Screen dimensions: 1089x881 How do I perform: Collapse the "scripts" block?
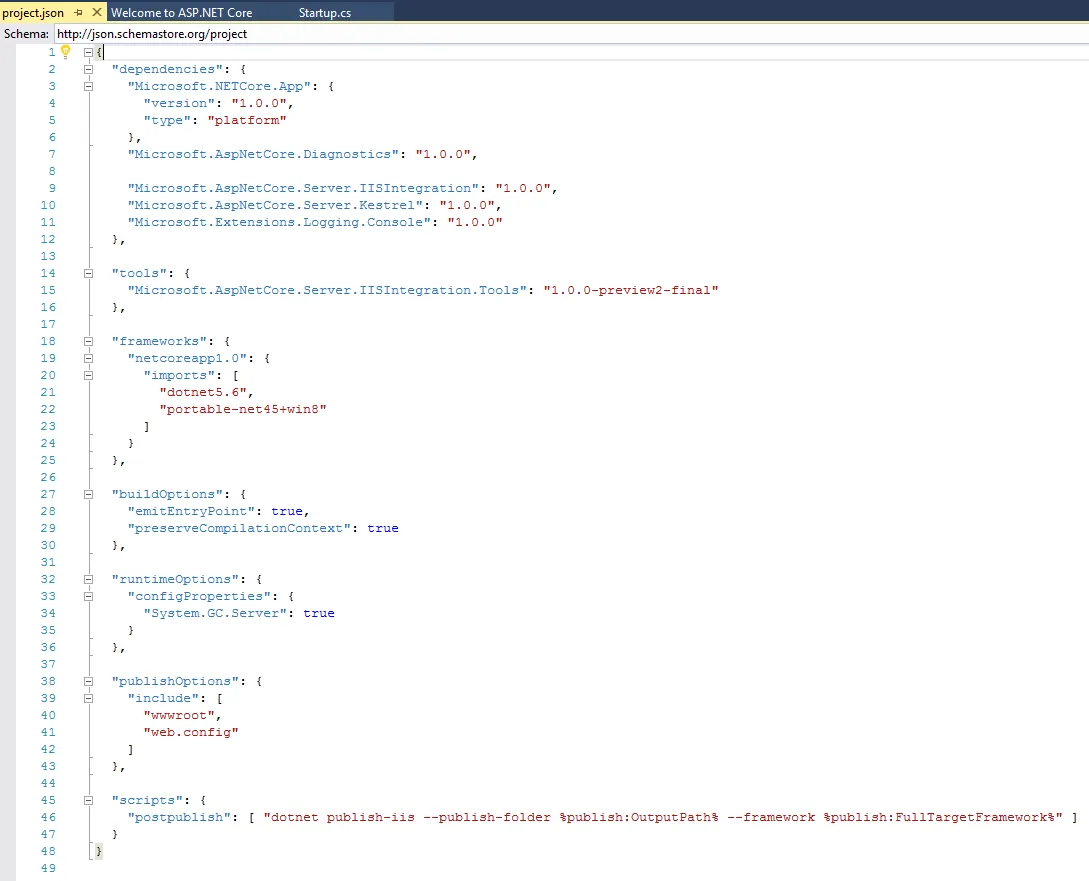pyautogui.click(x=88, y=800)
